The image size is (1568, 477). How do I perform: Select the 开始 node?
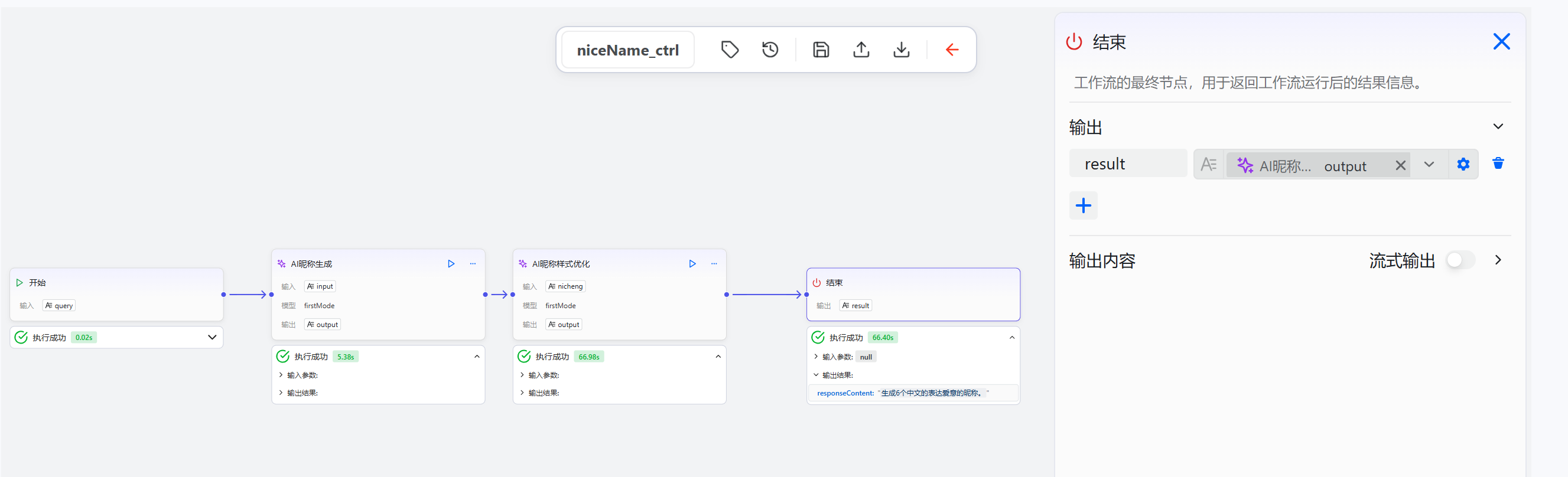pos(116,295)
